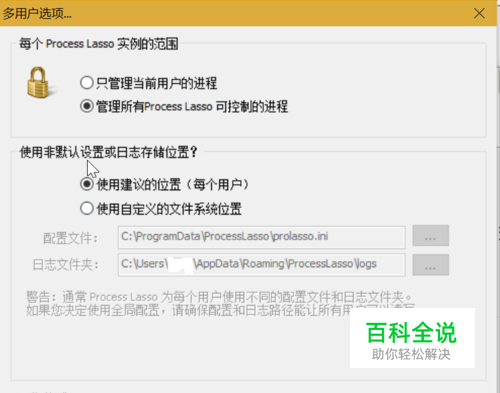Viewport: 500px width, 393px height.
Task: Close the 多用户选项 dialog
Action: tap(479, 13)
